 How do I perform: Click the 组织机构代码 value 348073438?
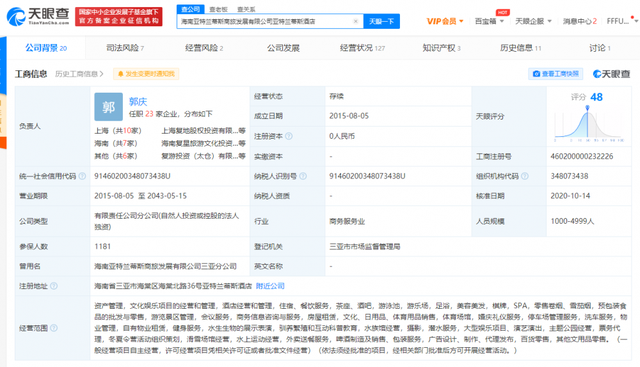[569, 176]
